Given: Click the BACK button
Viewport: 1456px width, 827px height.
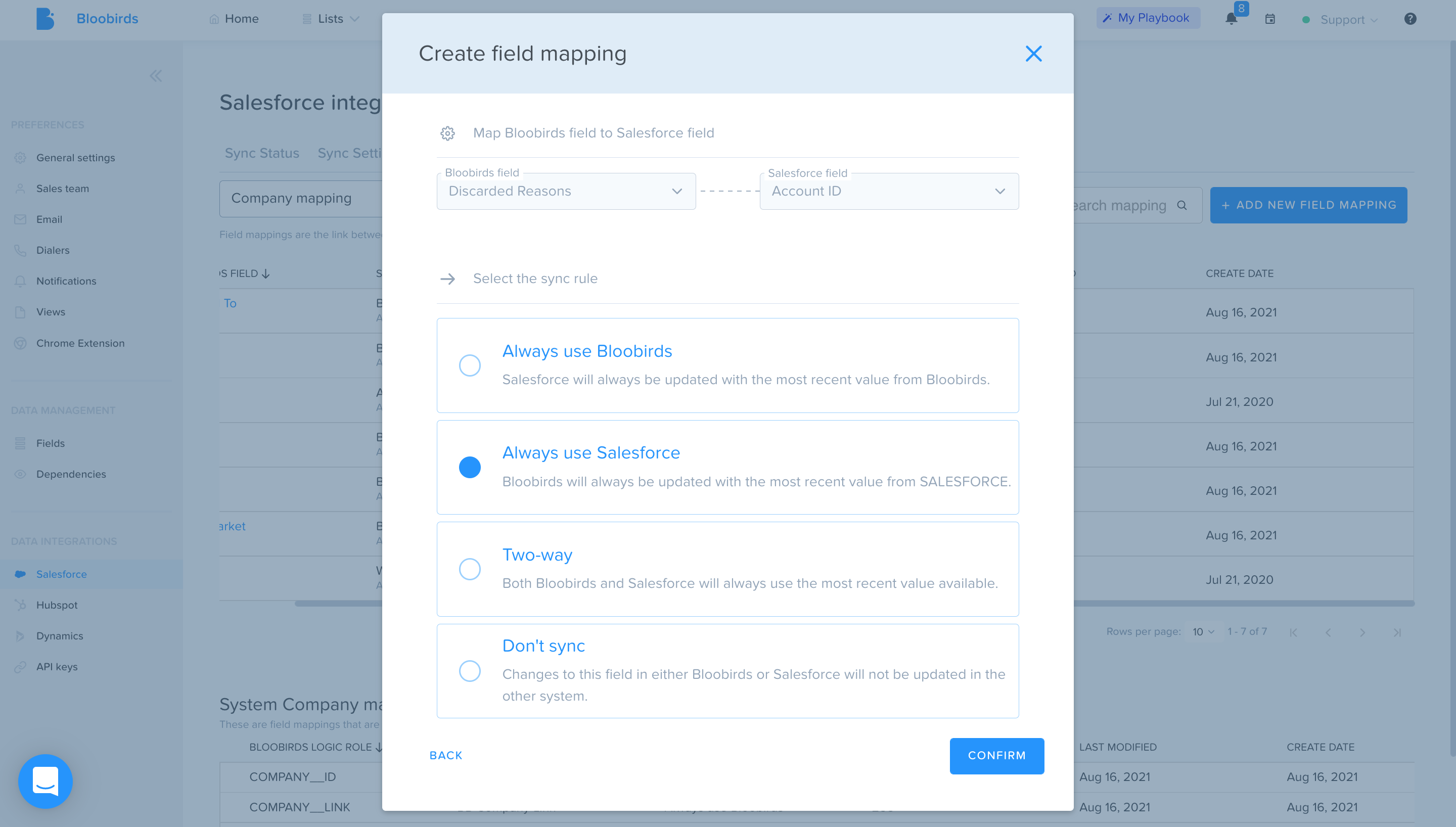Looking at the screenshot, I should [446, 755].
